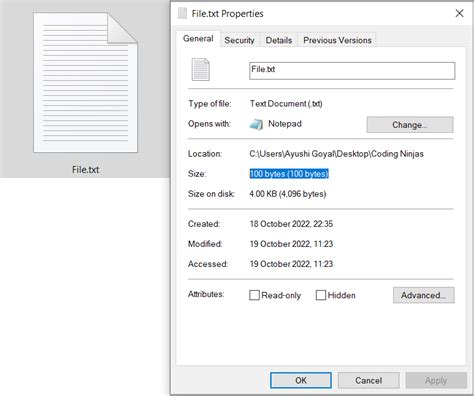Open Advanced... attributes settings
The height and width of the screenshot is (396, 474).
tap(423, 295)
